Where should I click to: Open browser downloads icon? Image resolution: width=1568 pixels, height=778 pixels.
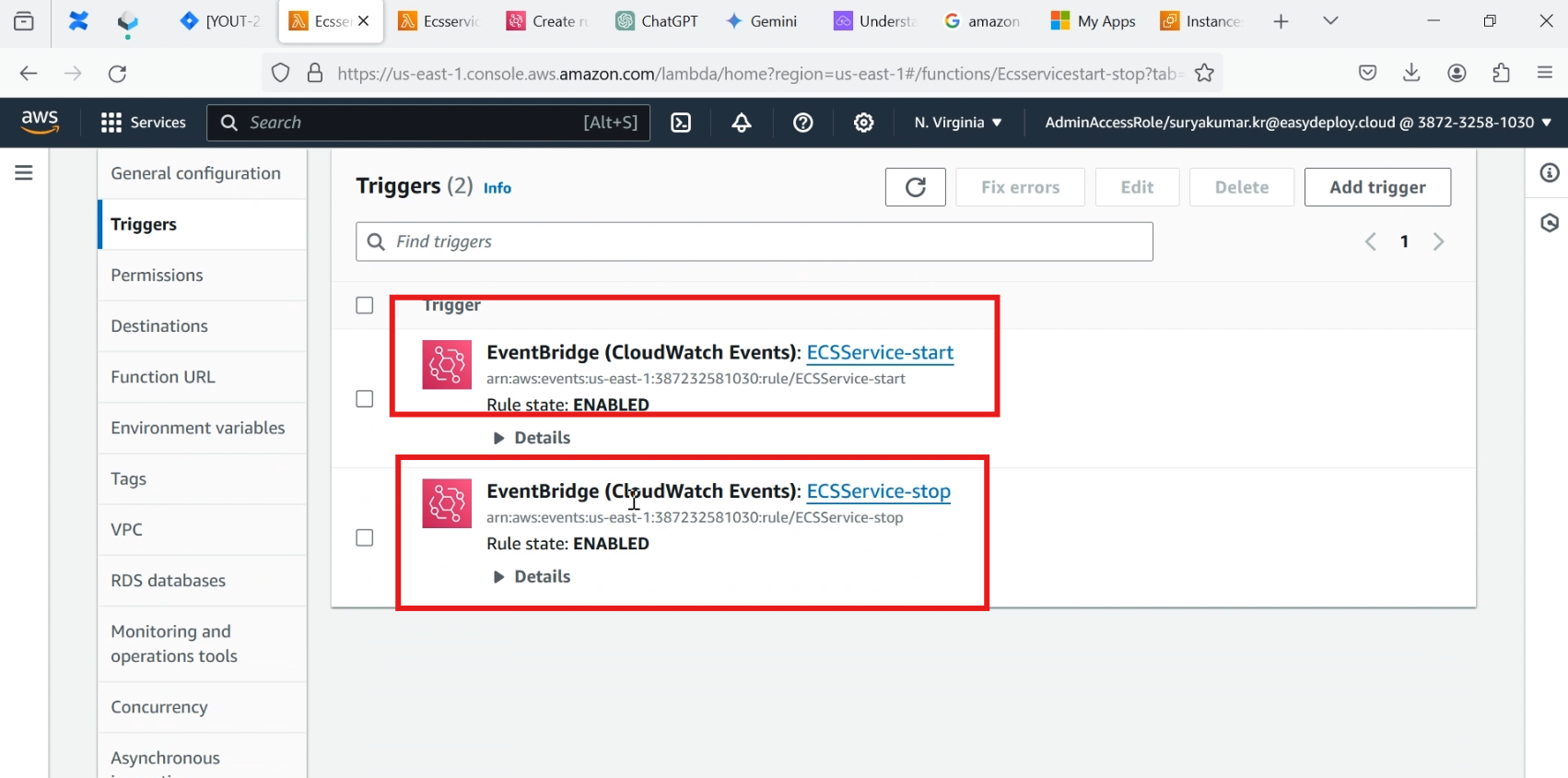(1411, 73)
